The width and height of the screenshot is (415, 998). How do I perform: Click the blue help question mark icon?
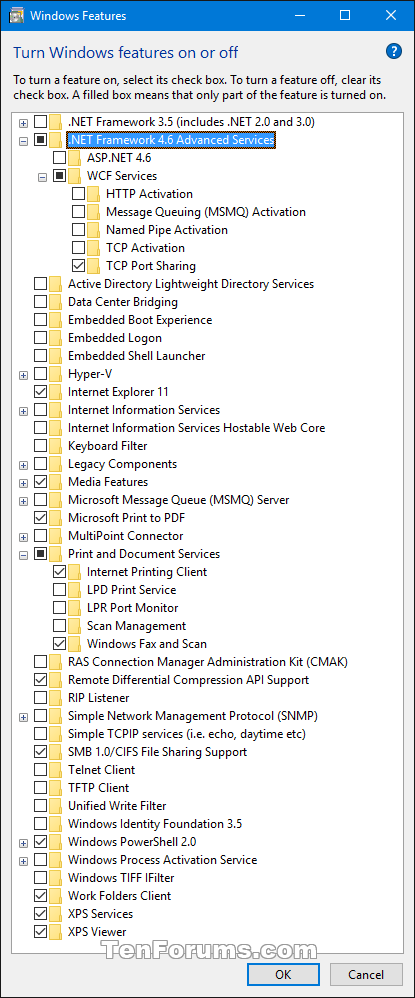[393, 51]
